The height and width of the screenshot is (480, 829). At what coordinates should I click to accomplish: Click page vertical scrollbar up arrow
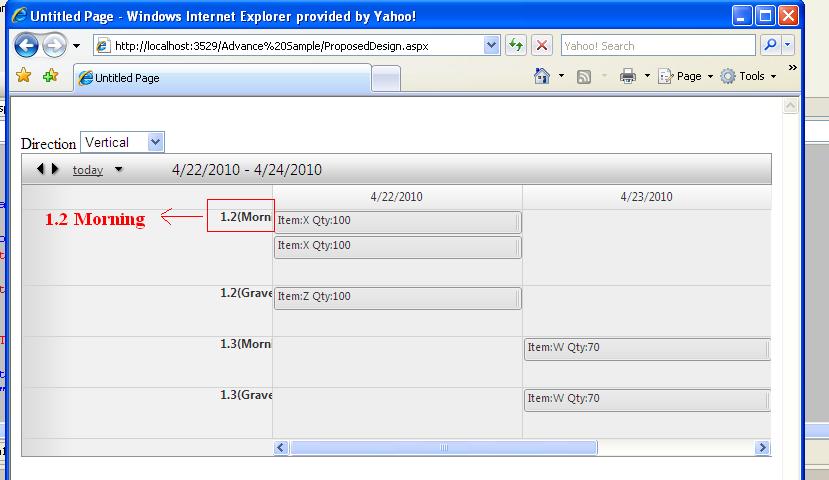click(790, 106)
